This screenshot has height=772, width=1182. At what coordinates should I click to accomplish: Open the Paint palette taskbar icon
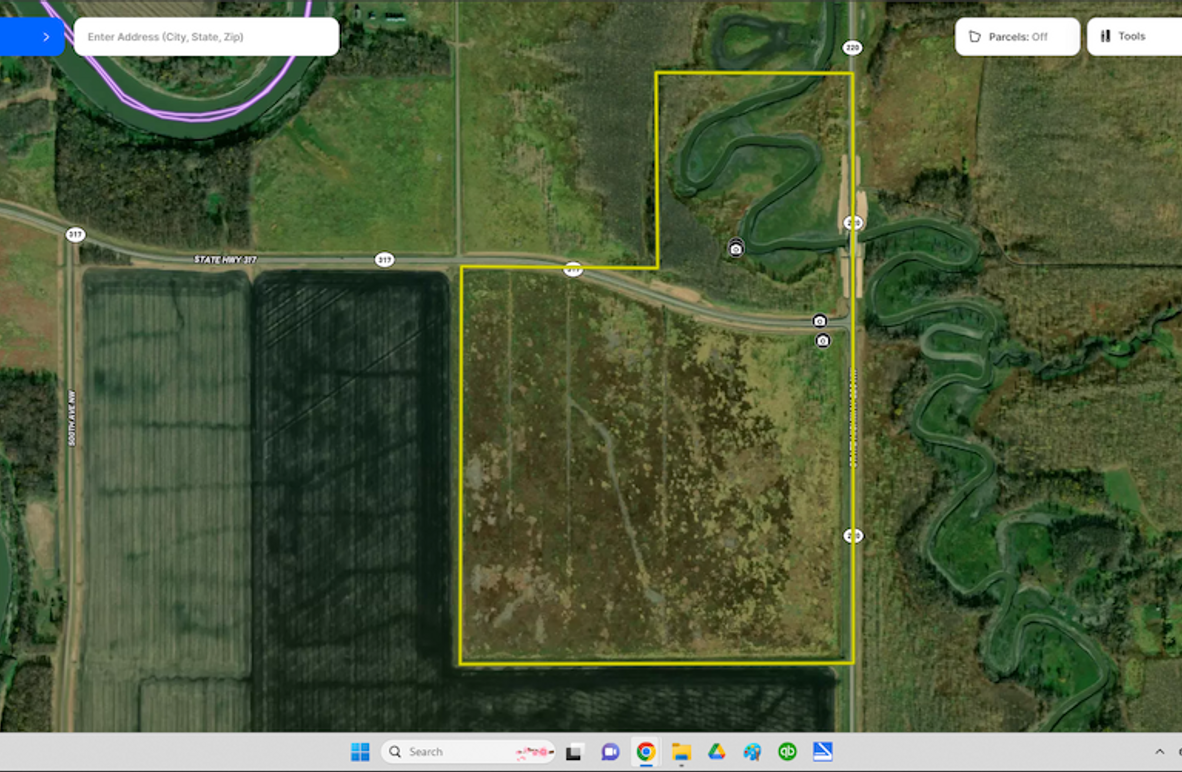tap(752, 752)
